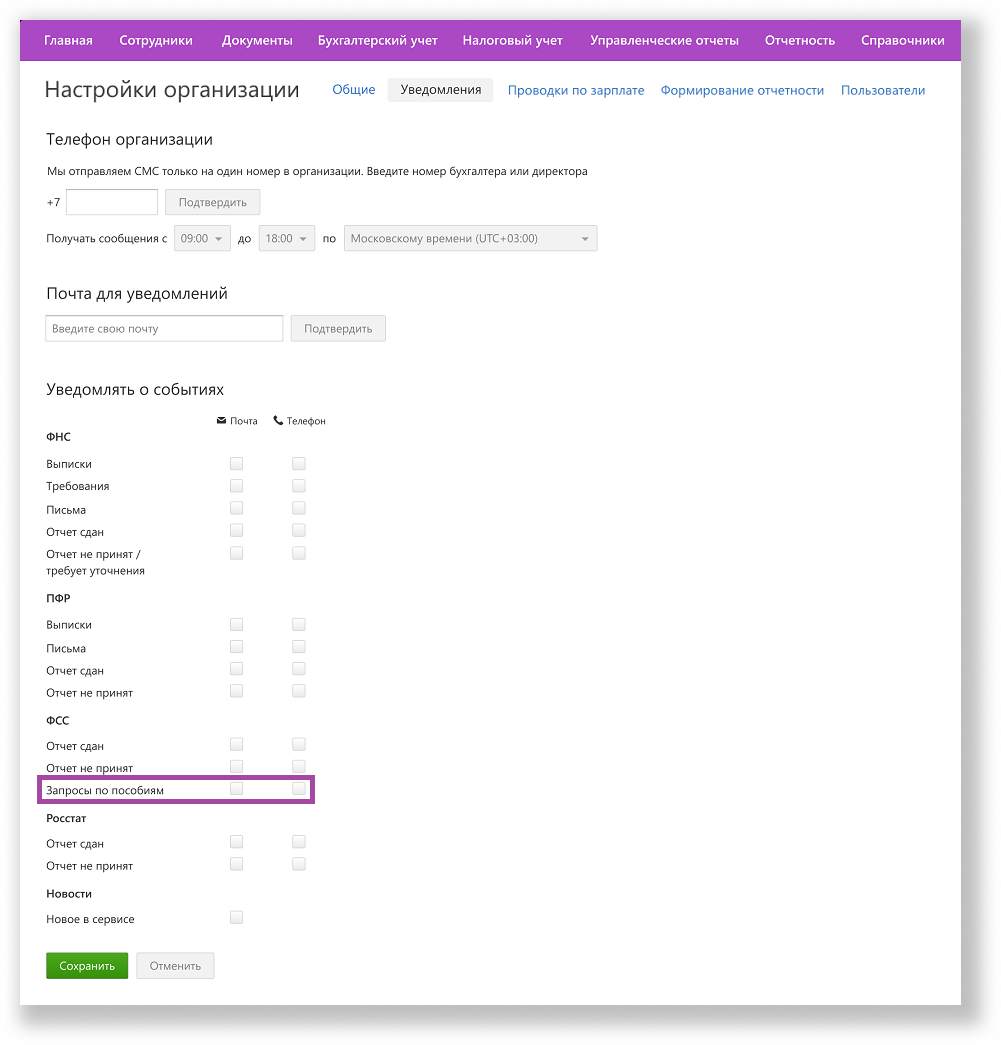Click the +7 phone number input field
This screenshot has height=1045, width=1001.
point(112,203)
